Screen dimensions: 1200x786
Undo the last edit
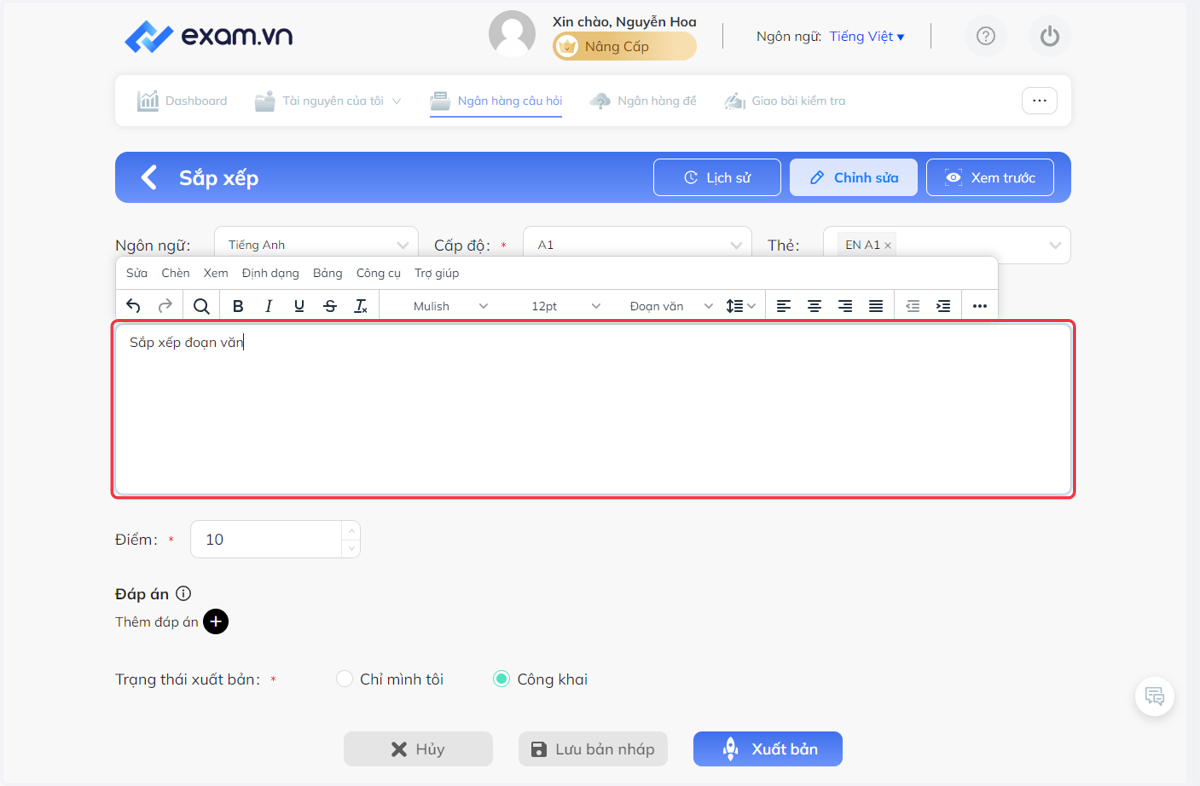(134, 306)
